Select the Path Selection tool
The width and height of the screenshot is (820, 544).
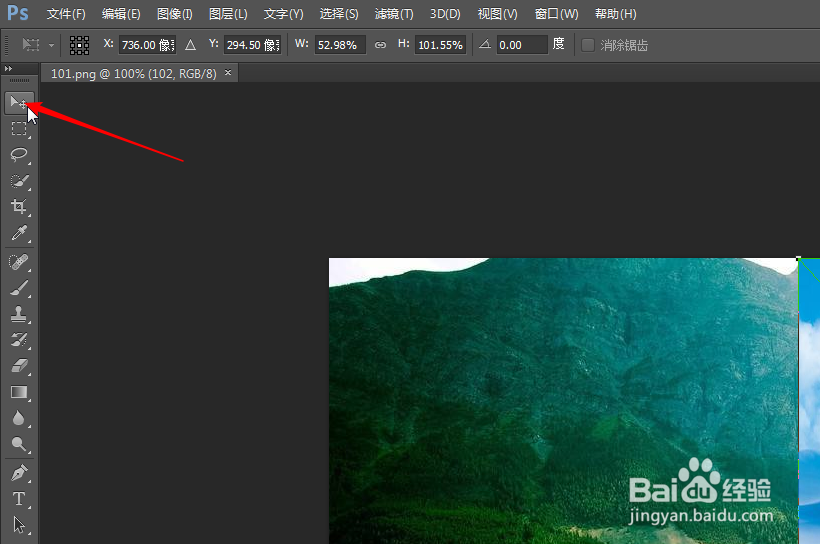coord(19,525)
